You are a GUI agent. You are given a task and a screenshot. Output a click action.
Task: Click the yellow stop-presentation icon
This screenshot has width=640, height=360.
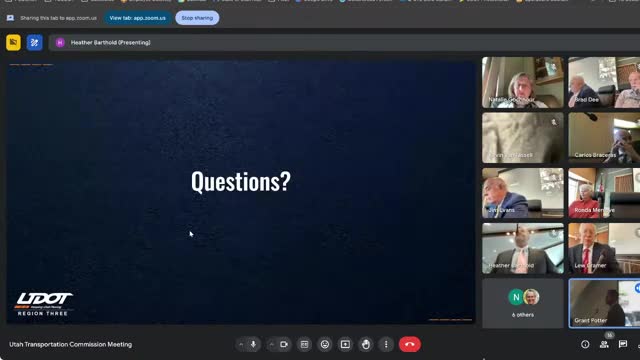13,42
